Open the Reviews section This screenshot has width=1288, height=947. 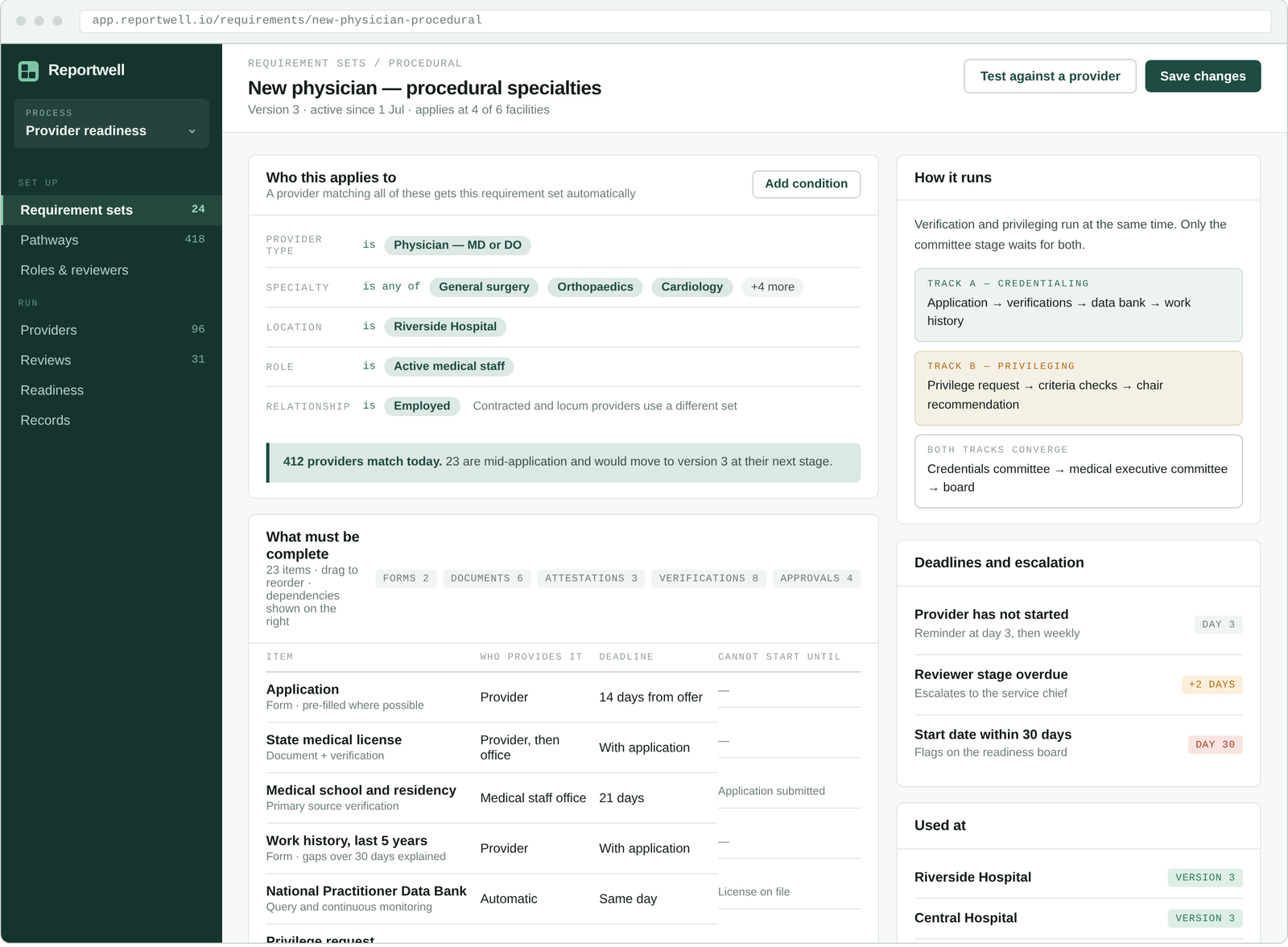coord(111,360)
